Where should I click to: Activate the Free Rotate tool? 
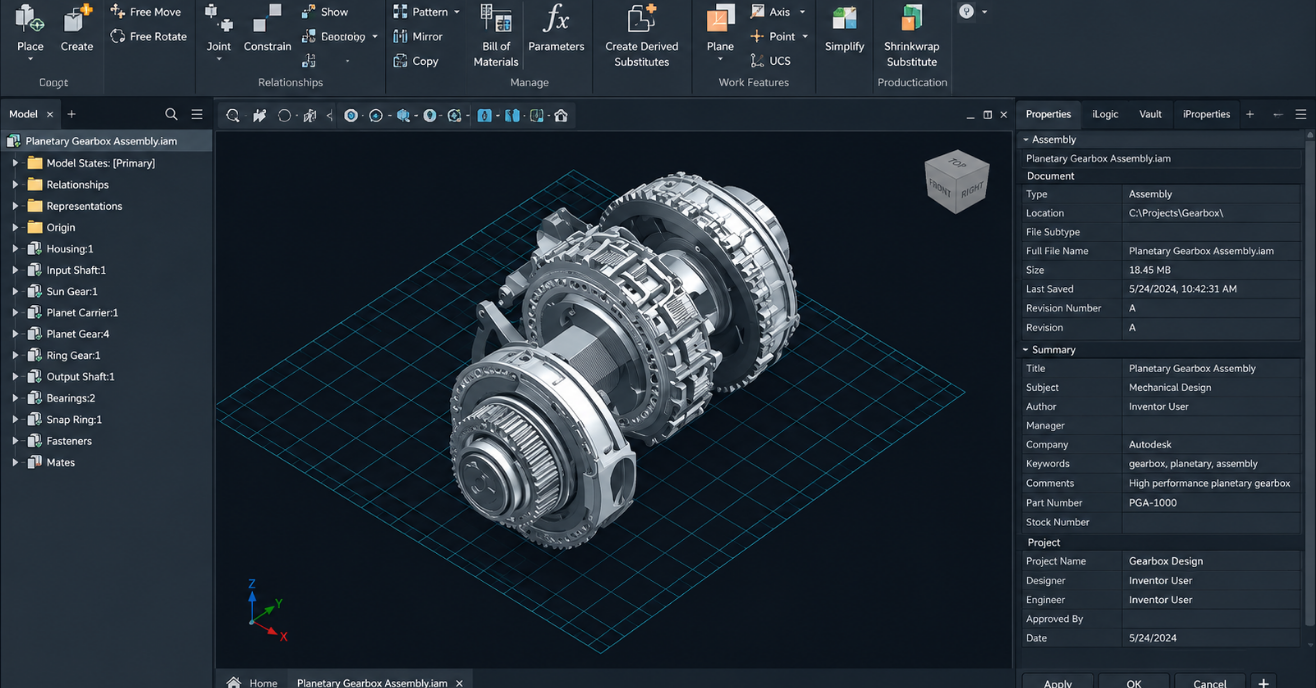point(148,36)
